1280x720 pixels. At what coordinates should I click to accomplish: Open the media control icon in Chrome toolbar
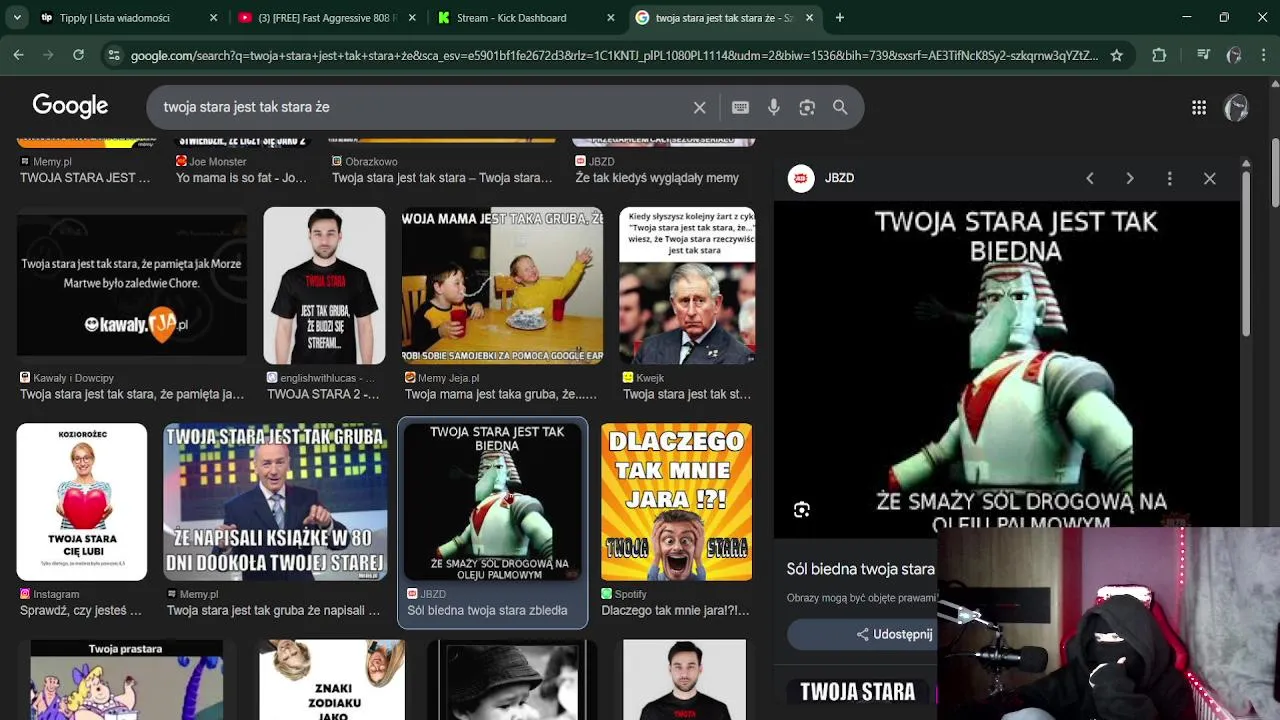(x=1203, y=55)
